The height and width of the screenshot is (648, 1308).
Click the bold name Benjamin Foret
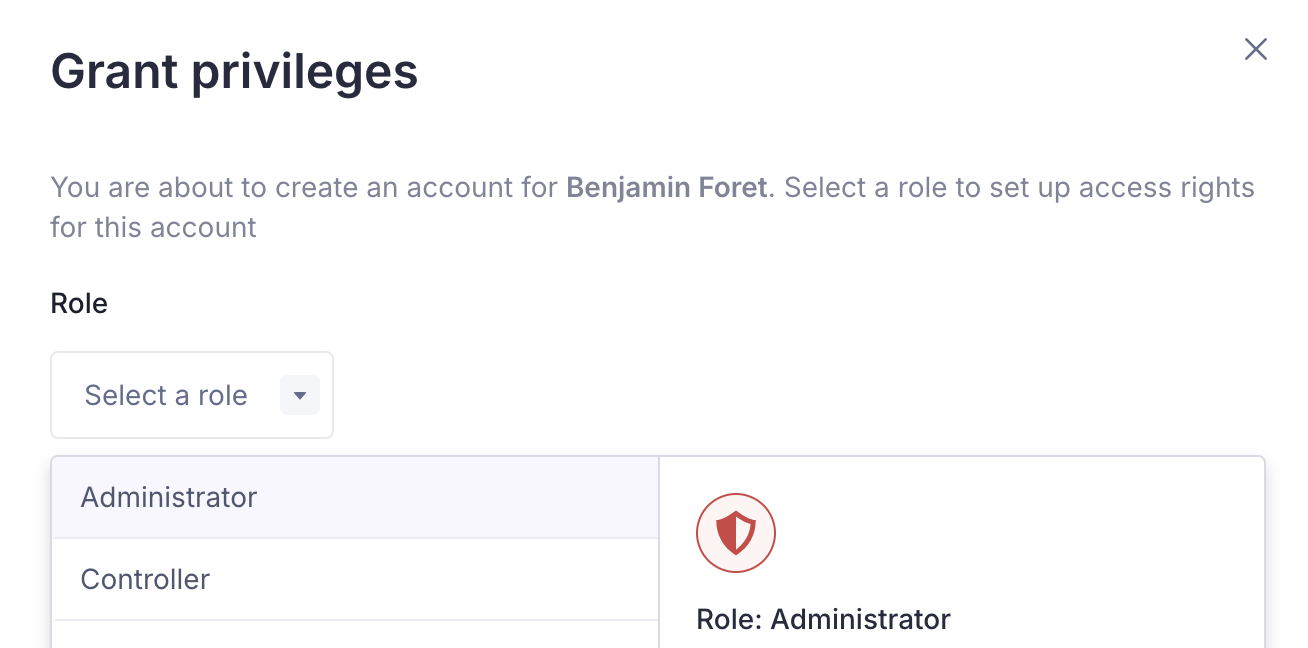click(668, 187)
